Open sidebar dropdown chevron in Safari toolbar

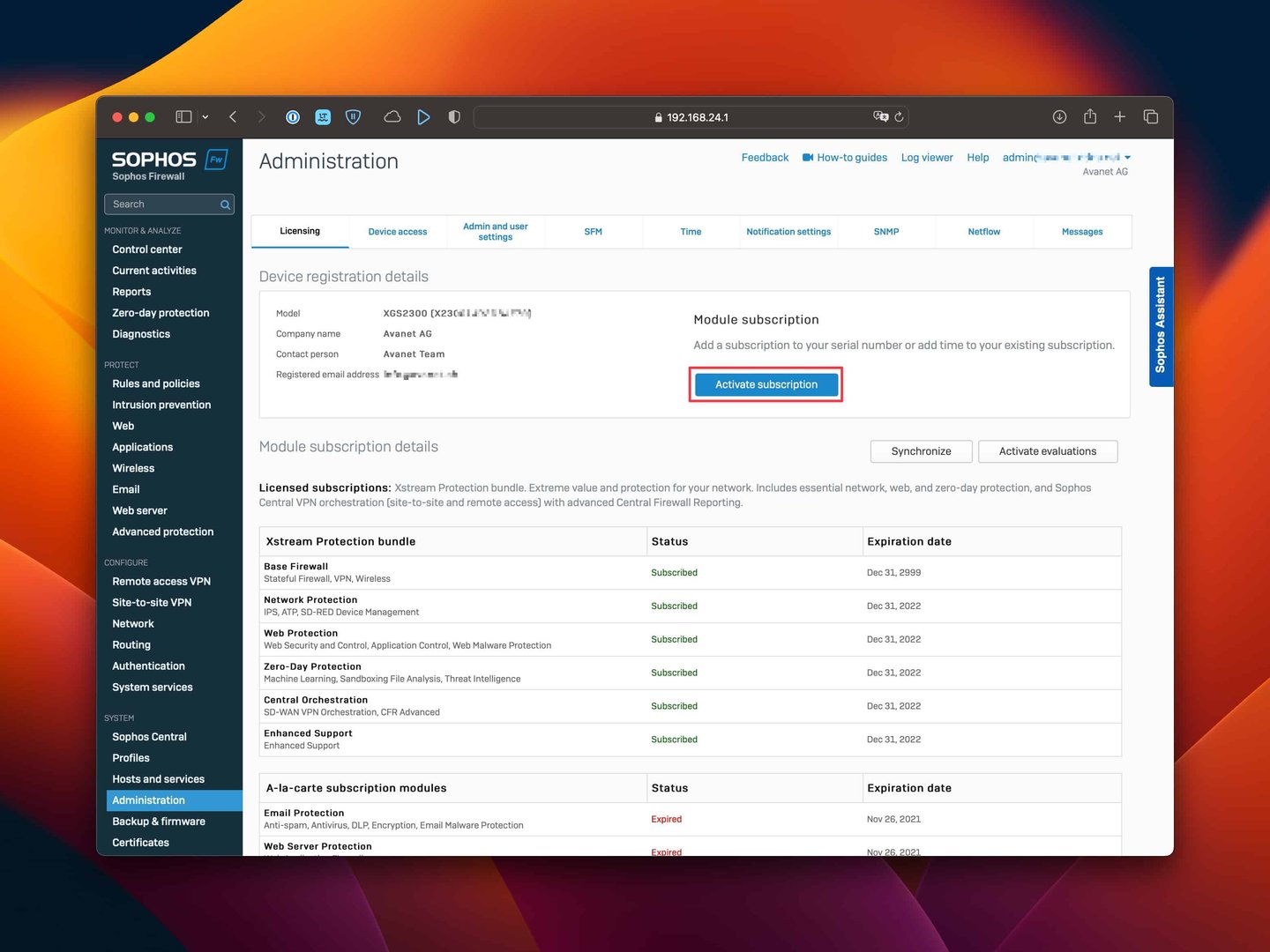205,117
